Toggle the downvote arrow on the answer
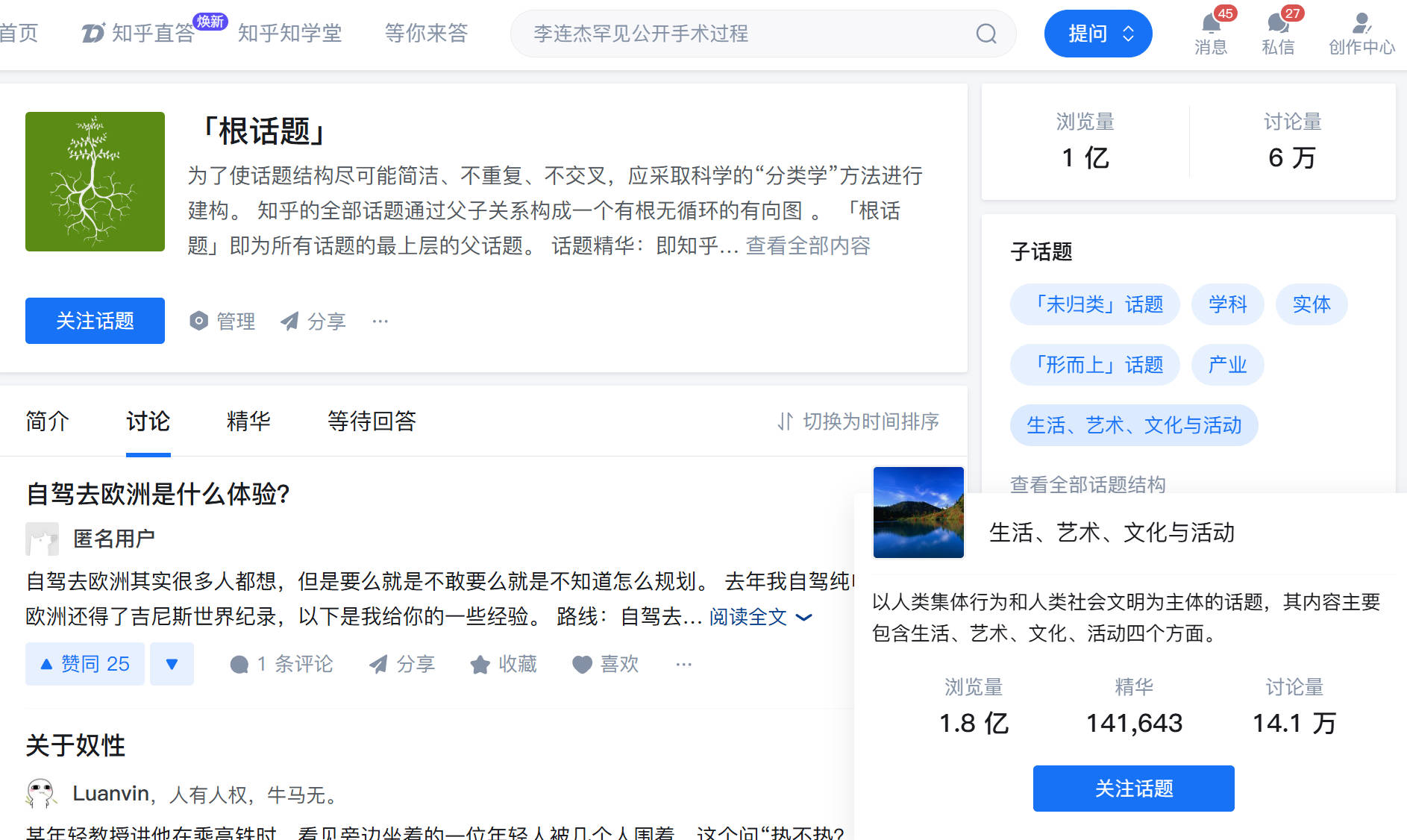This screenshot has width=1407, height=840. (172, 664)
